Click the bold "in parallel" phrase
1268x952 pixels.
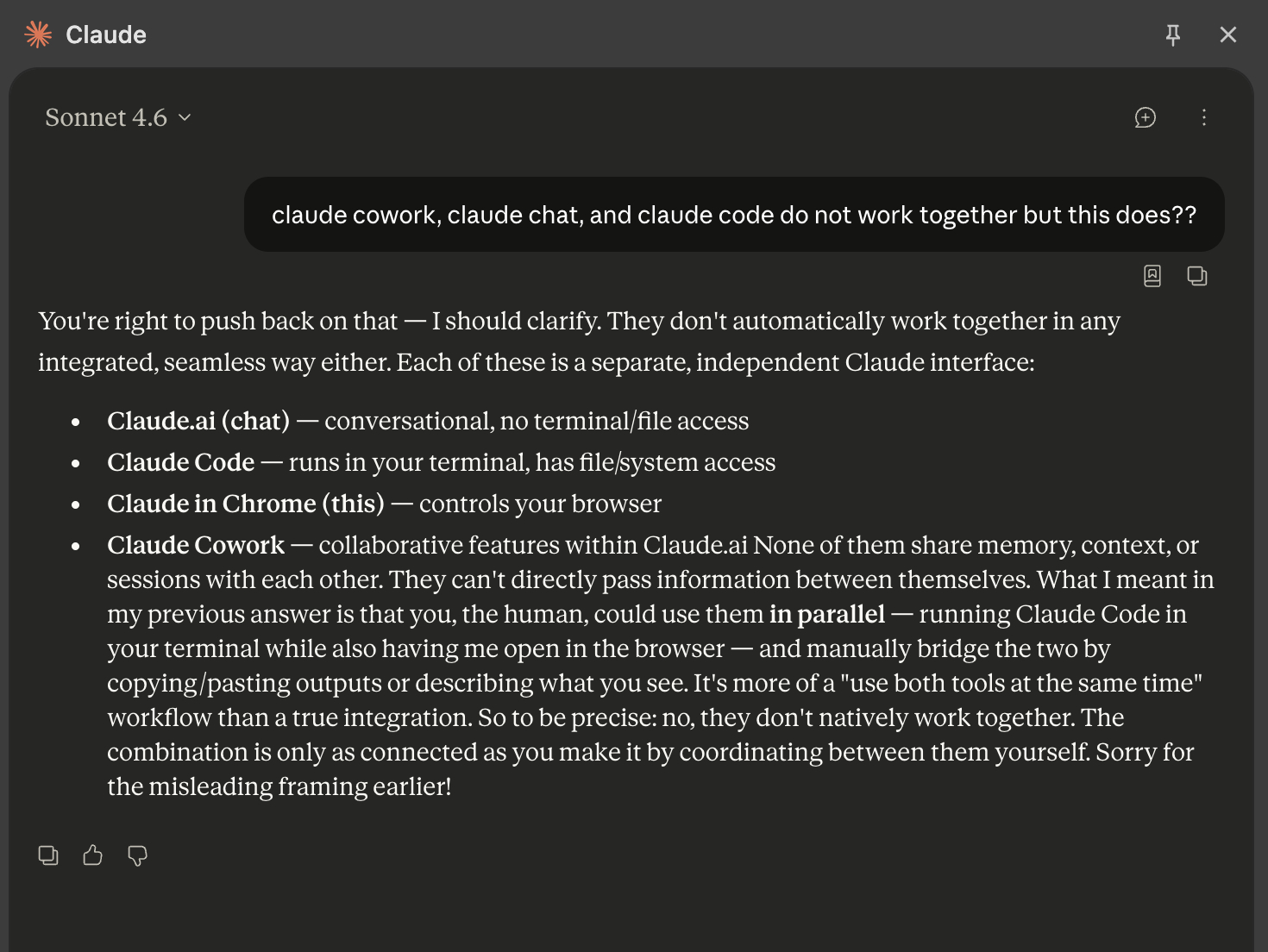tap(826, 614)
